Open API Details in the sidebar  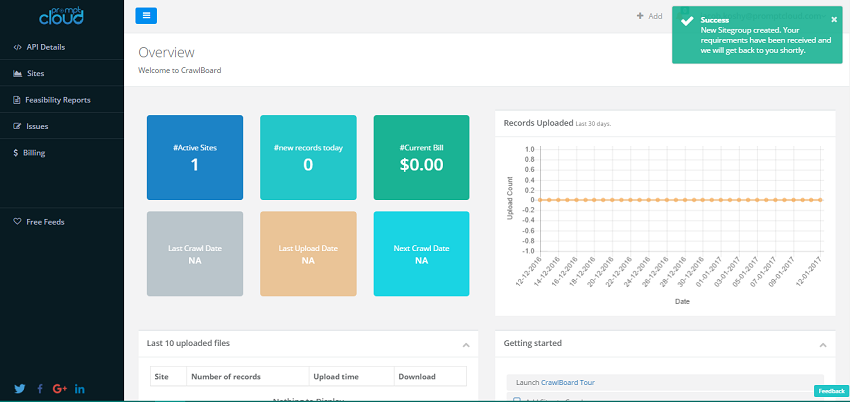[45, 47]
